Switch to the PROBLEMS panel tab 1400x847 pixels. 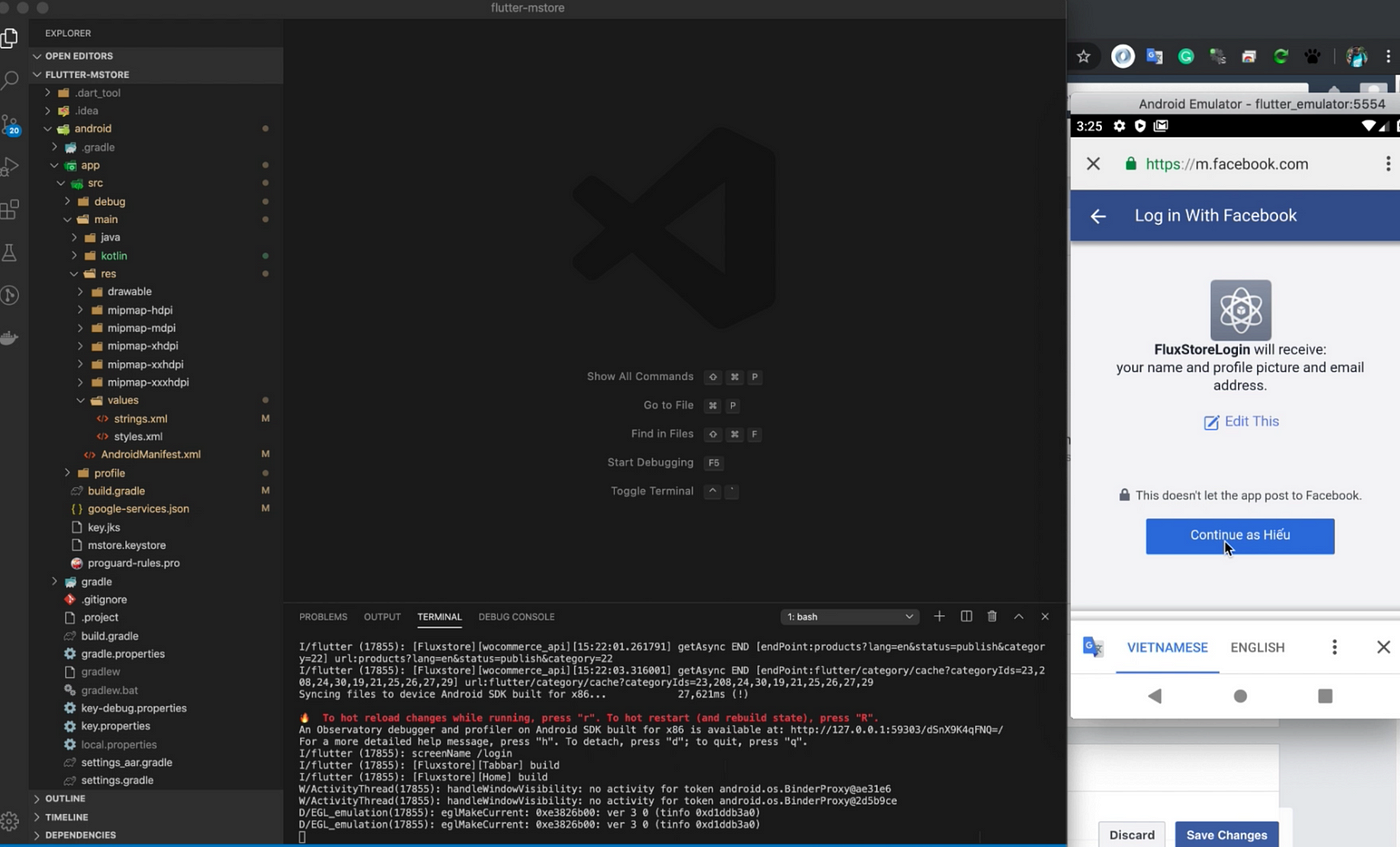coord(323,617)
